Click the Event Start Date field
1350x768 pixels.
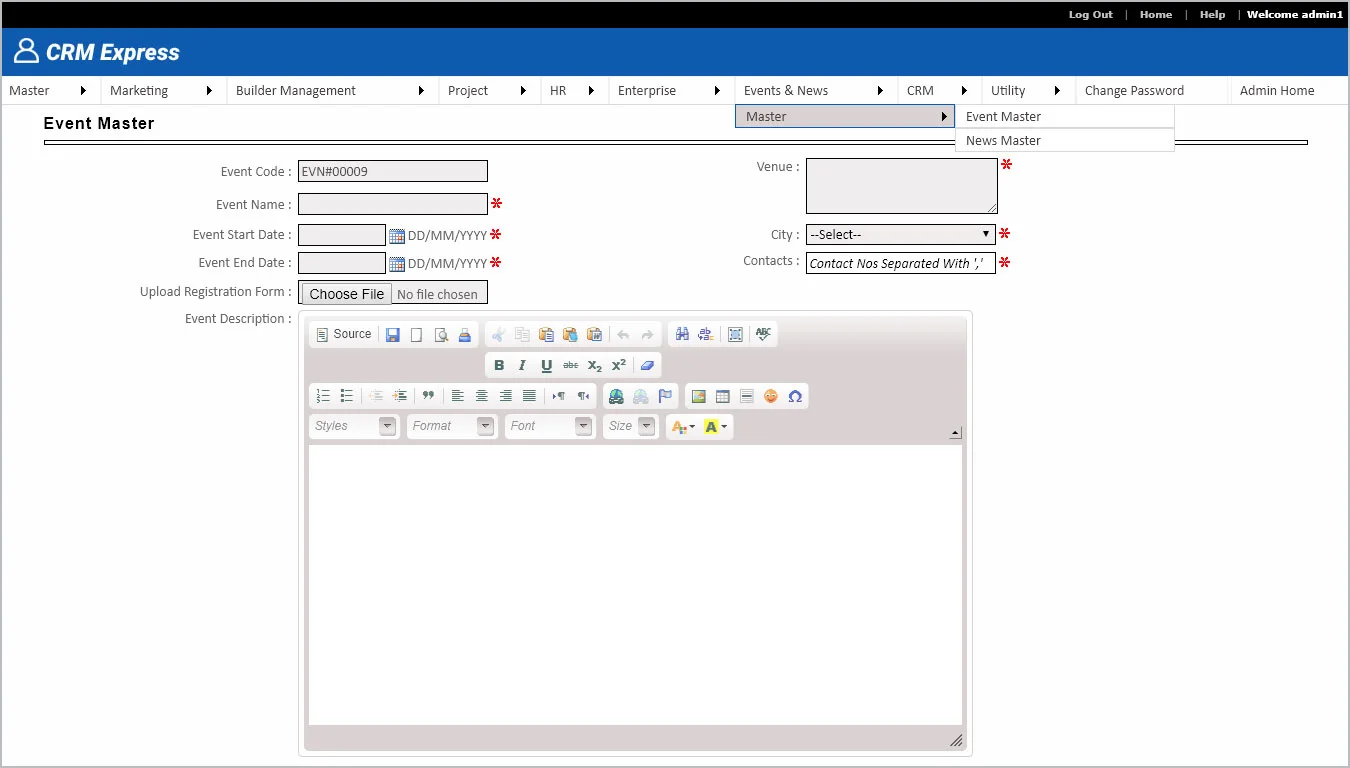coord(342,235)
